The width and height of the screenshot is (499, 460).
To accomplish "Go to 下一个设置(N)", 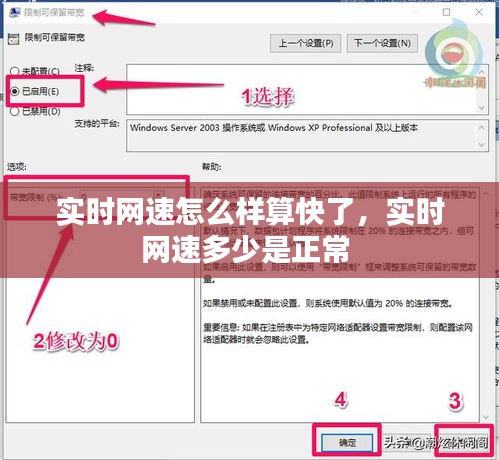I will (382, 43).
